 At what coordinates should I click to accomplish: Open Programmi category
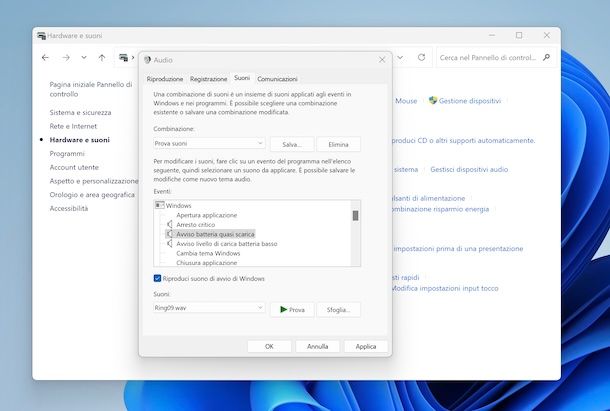click(x=67, y=153)
